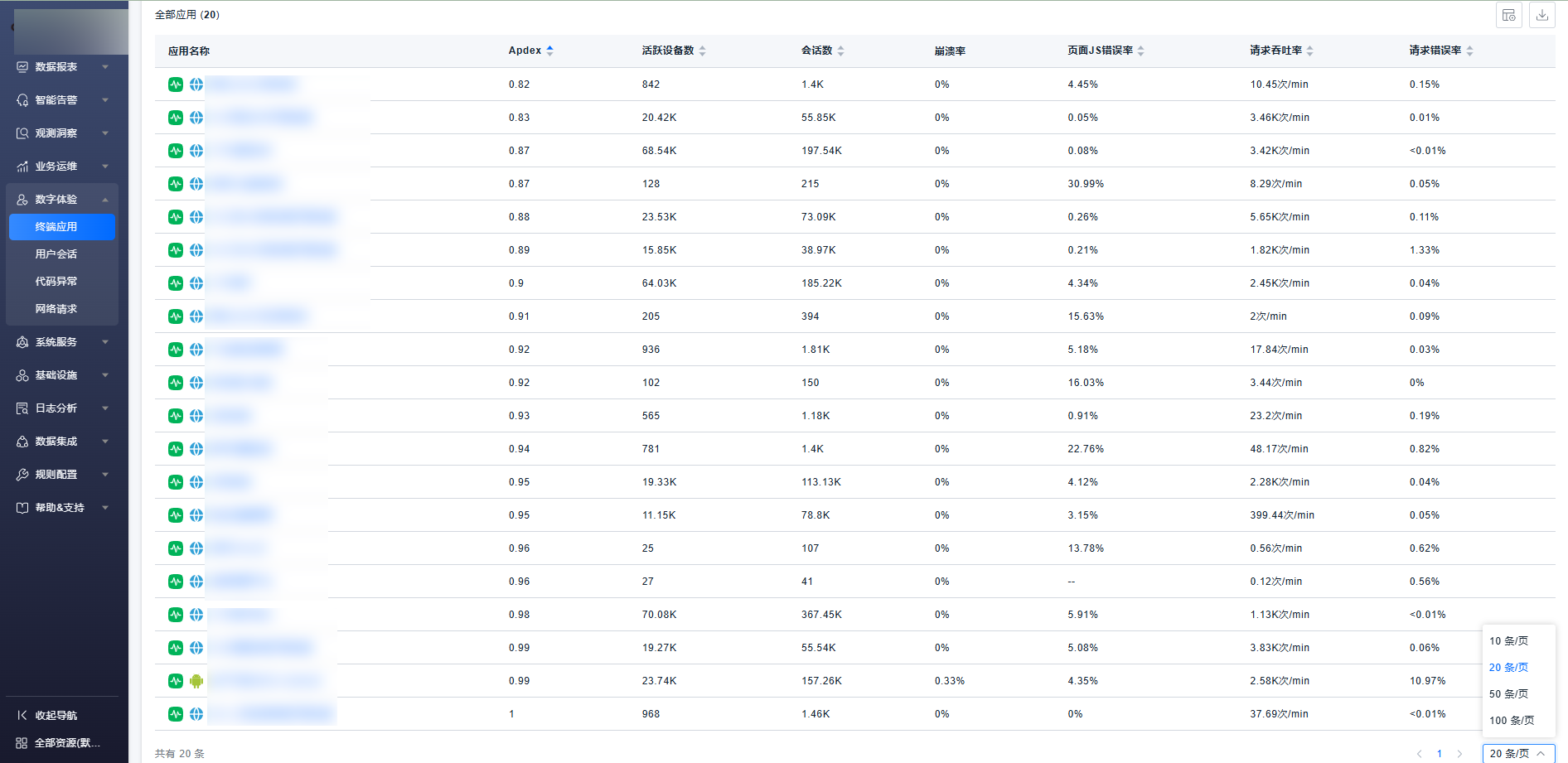Viewport: 1568px width, 763px height.
Task: Click the 规则配置 wrench icon
Action: coord(22,475)
